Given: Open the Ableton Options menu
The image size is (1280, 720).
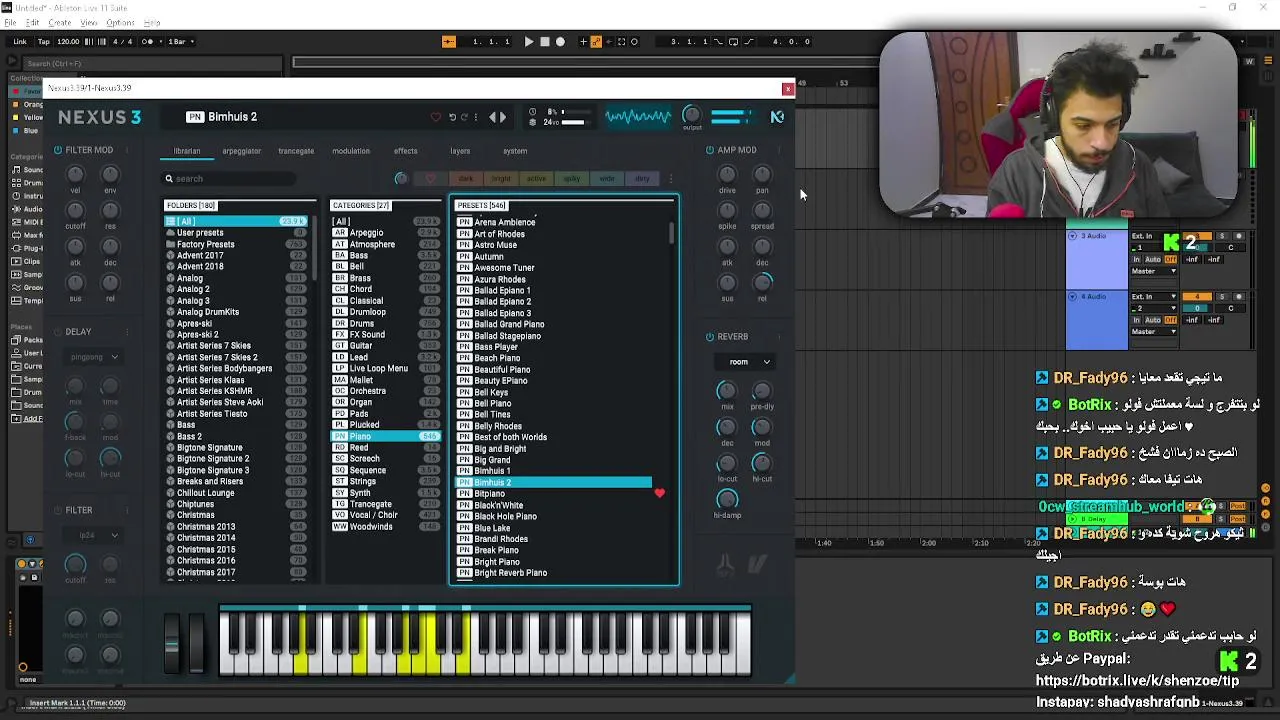Looking at the screenshot, I should [x=120, y=22].
